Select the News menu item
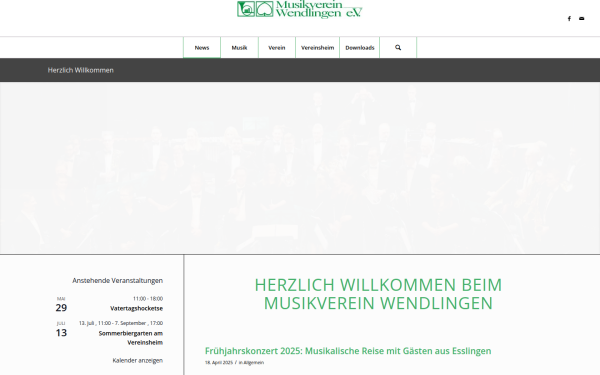Screen dimensions: 600x375 [202, 47]
